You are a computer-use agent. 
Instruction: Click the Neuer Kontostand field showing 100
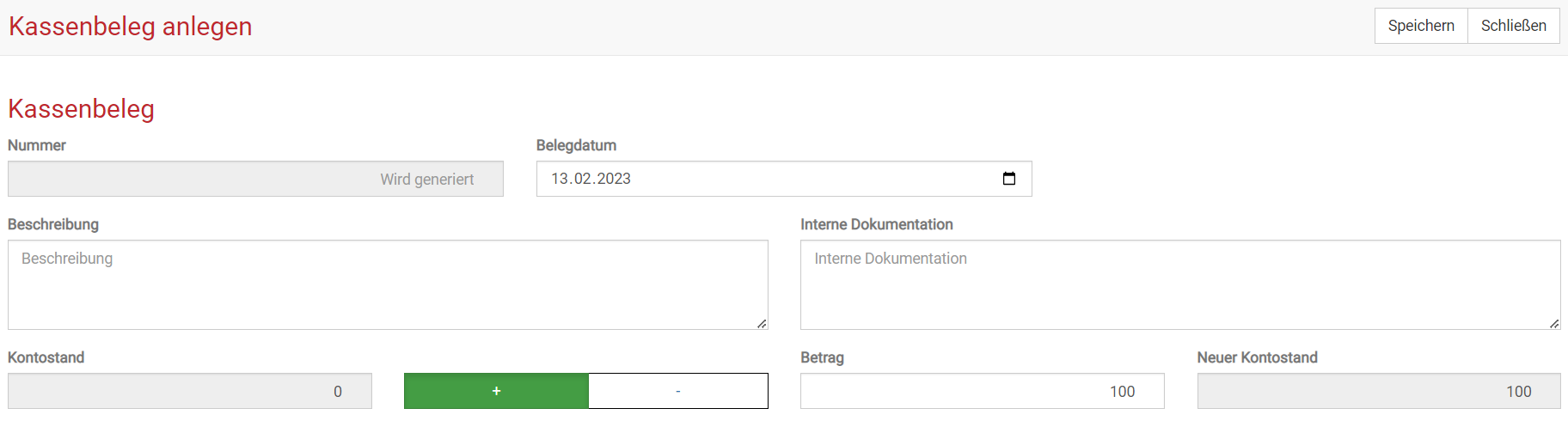(1378, 391)
